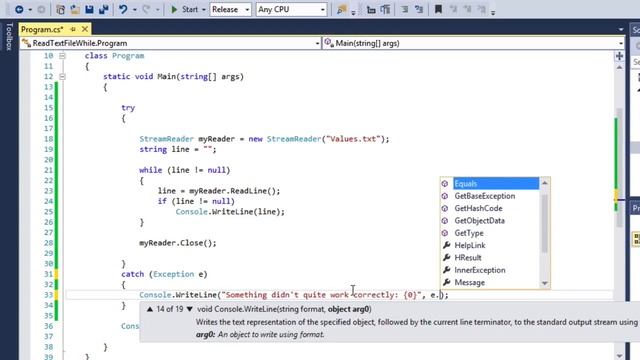Click the editor vertical scroll up arrow
The width and height of the screenshot is (640, 360).
point(619,67)
